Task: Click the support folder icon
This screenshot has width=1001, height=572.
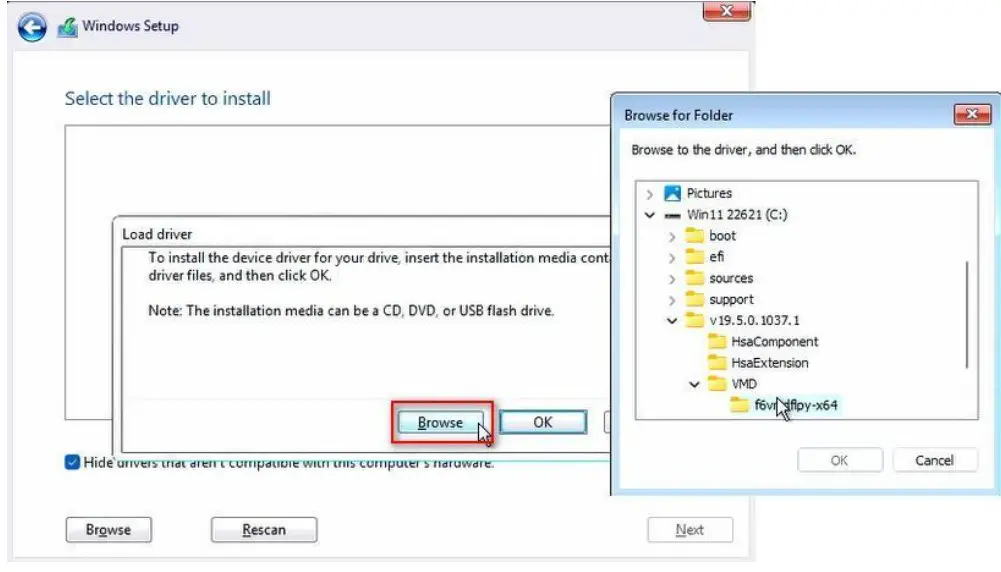Action: pyautogui.click(x=694, y=299)
